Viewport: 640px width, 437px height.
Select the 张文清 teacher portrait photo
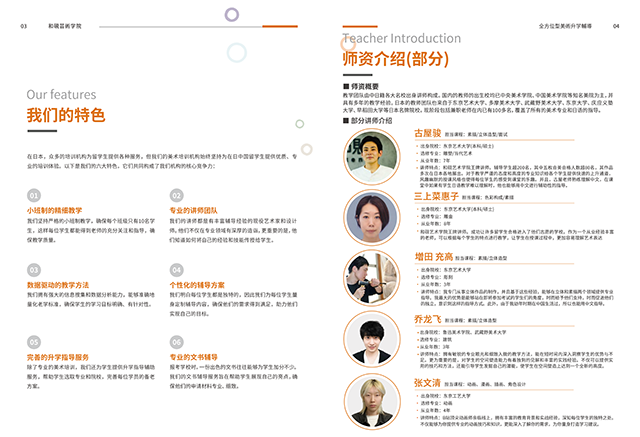[372, 402]
